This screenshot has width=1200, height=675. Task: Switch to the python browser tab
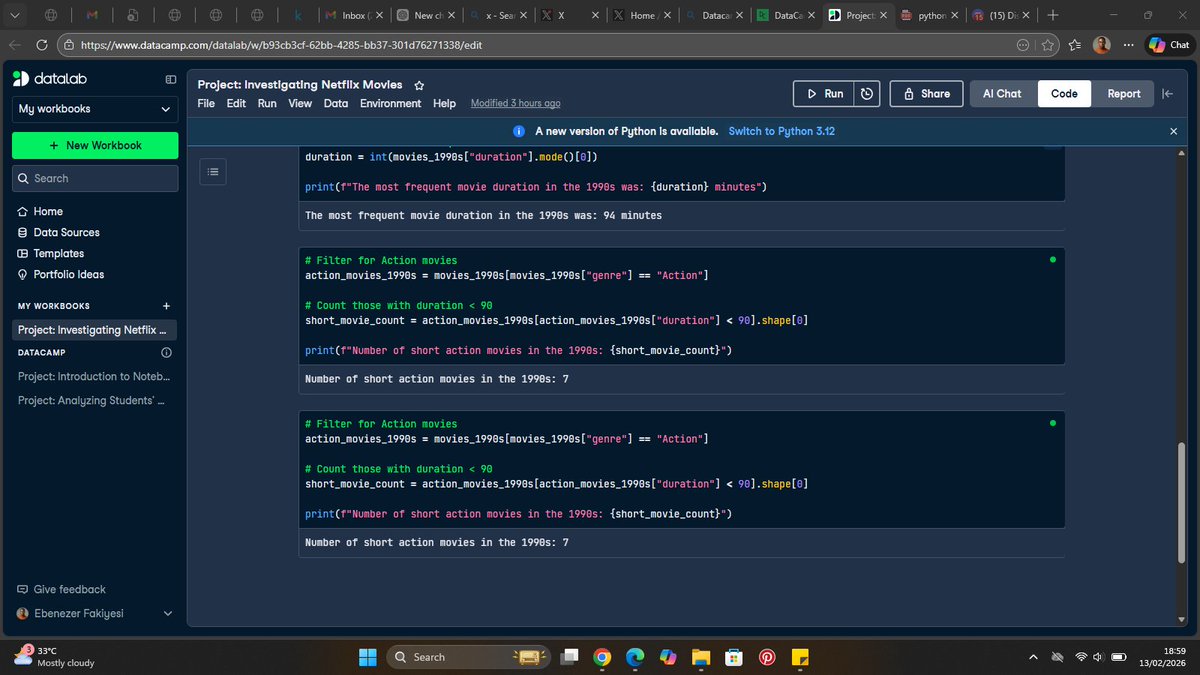[x=930, y=16]
